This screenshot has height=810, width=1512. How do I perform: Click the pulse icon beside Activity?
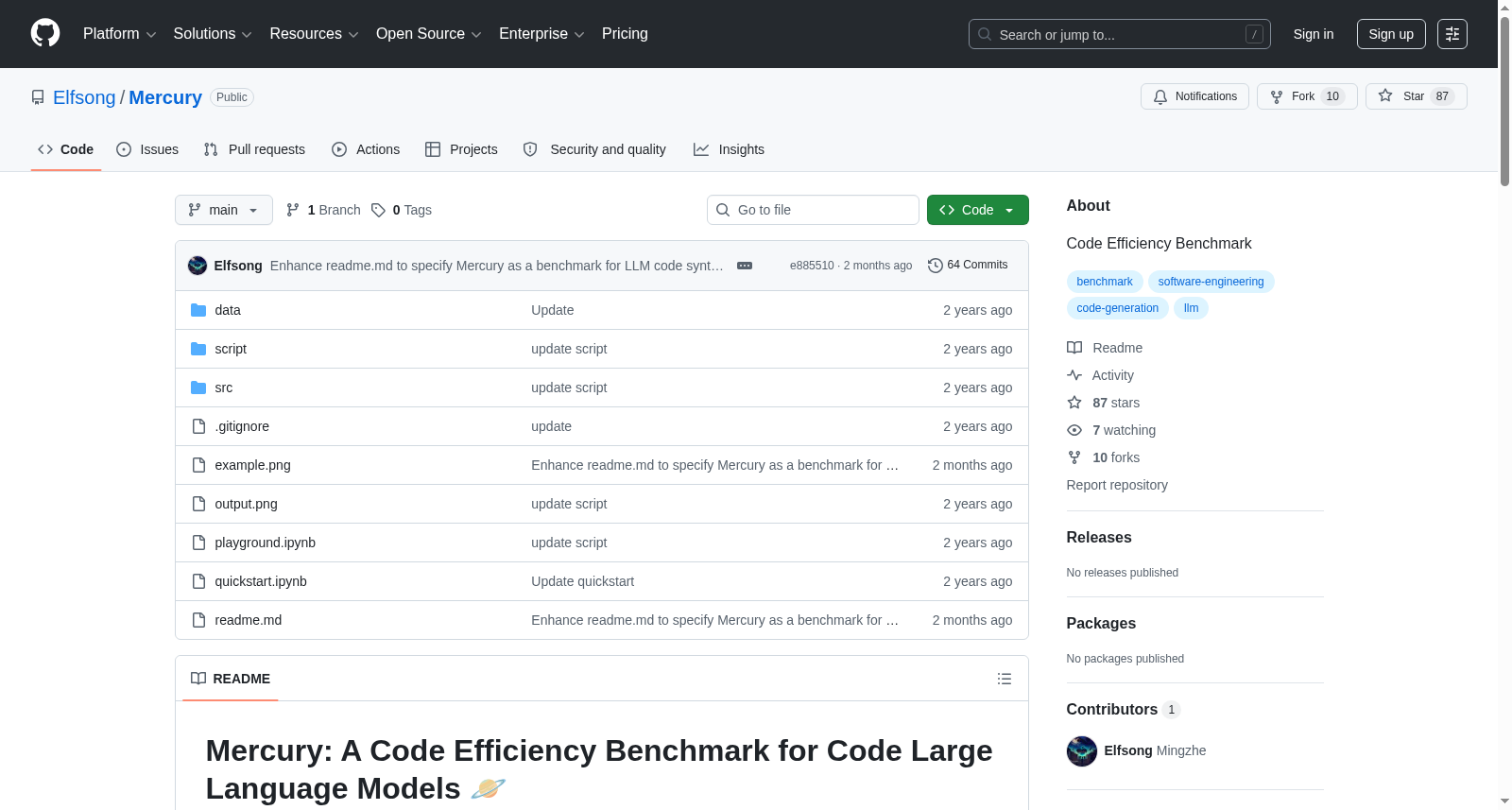[1074, 375]
